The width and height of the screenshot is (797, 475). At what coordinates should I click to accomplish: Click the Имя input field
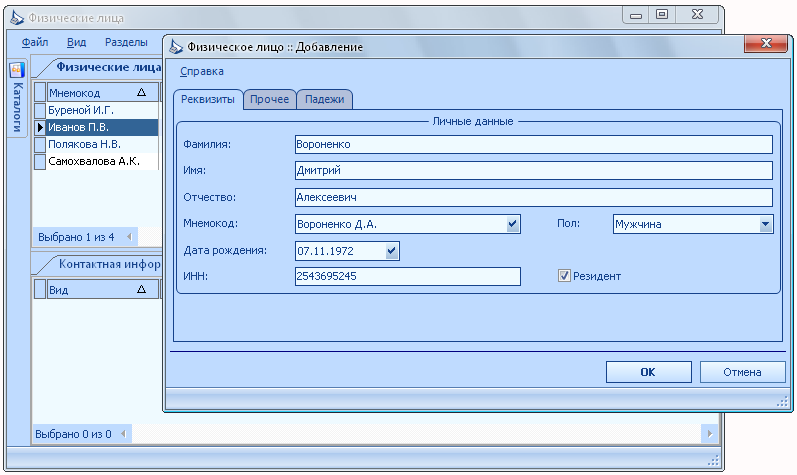pos(534,170)
